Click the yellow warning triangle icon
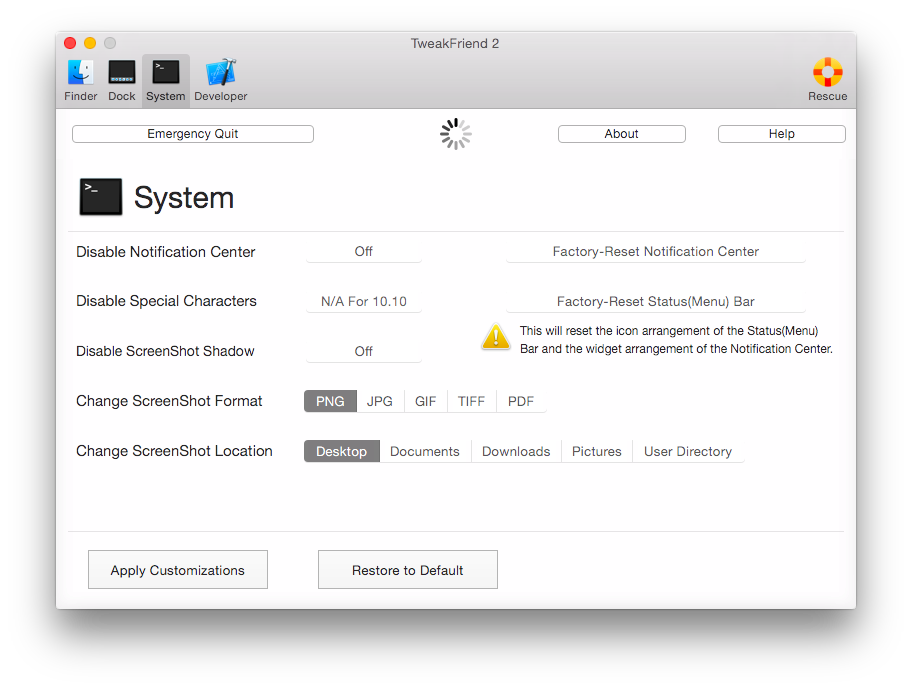 [496, 337]
